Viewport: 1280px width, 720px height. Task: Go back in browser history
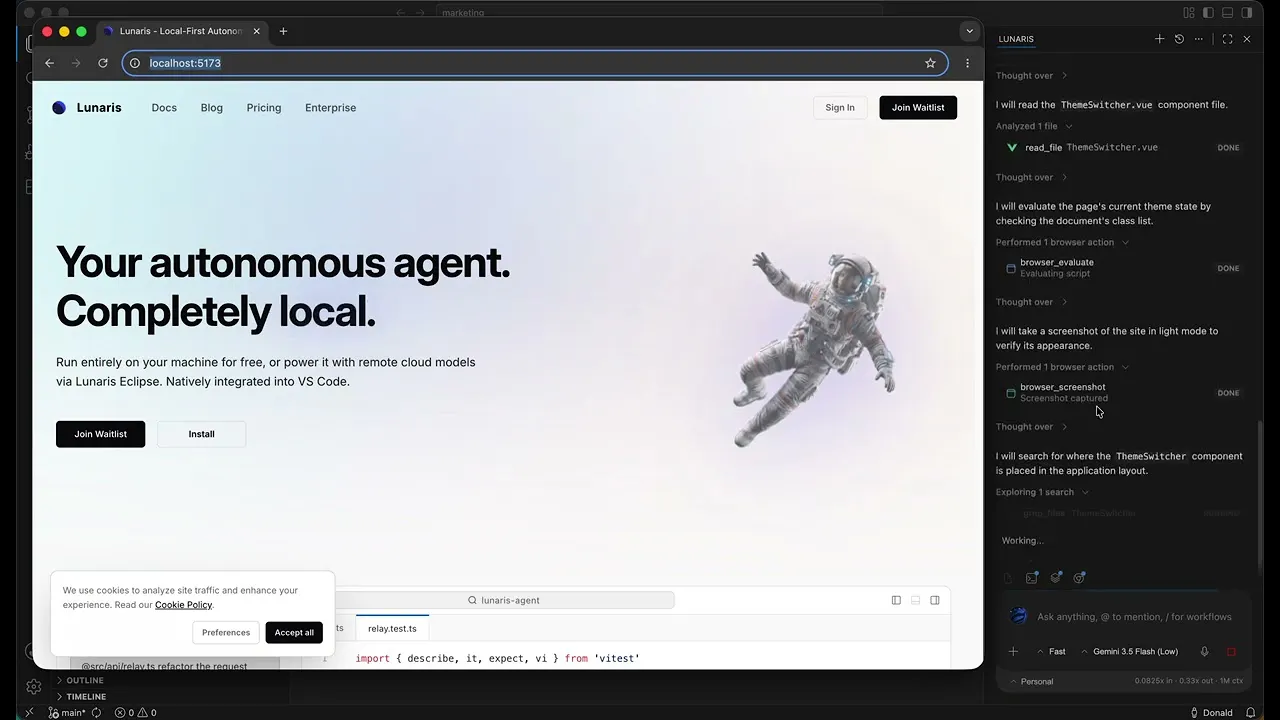tap(50, 63)
